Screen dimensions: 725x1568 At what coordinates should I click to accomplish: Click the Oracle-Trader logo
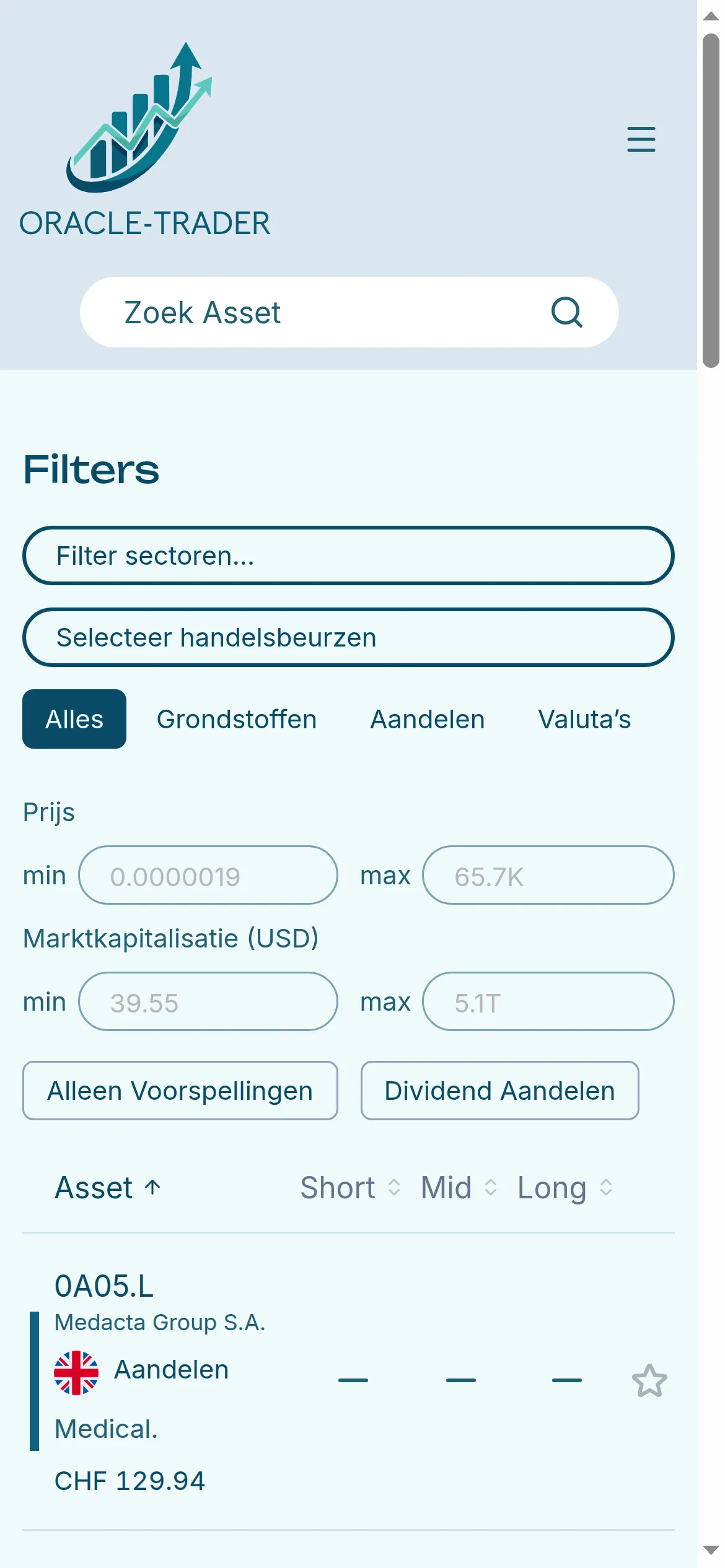coord(144,140)
